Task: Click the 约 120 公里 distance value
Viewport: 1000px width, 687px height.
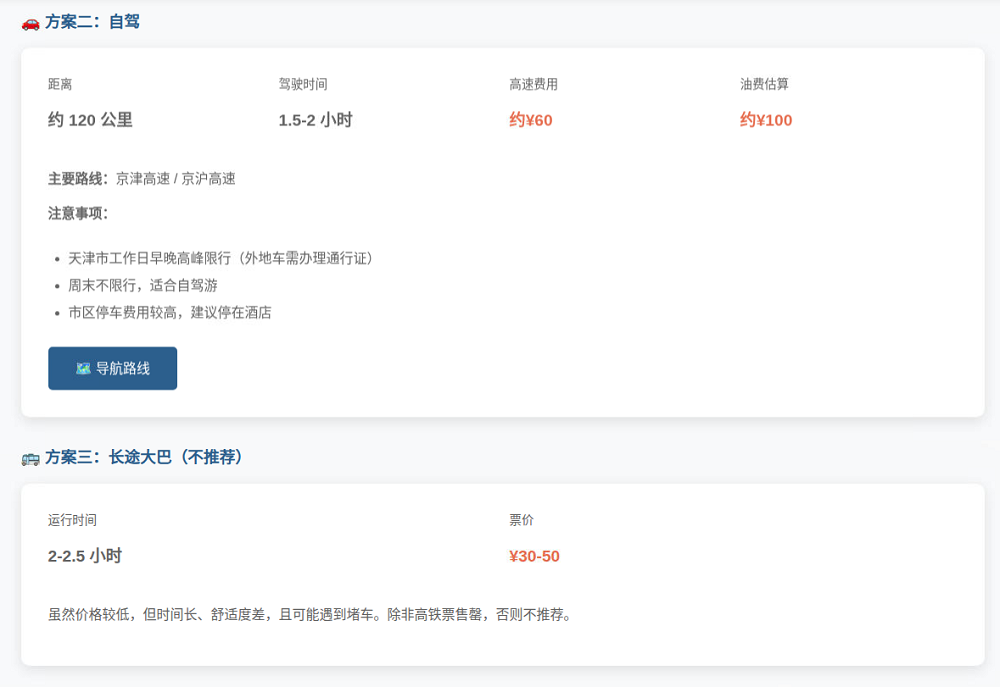Action: [90, 120]
